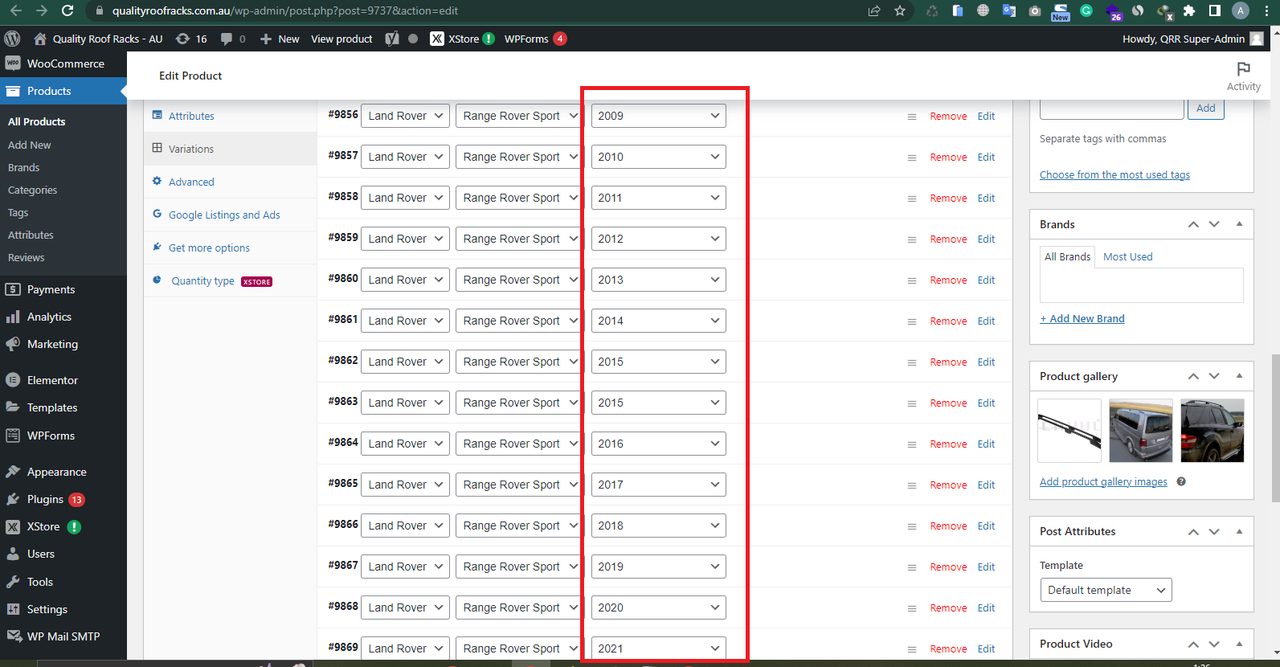
Task: Open Analytics in the sidebar
Action: tap(64, 317)
